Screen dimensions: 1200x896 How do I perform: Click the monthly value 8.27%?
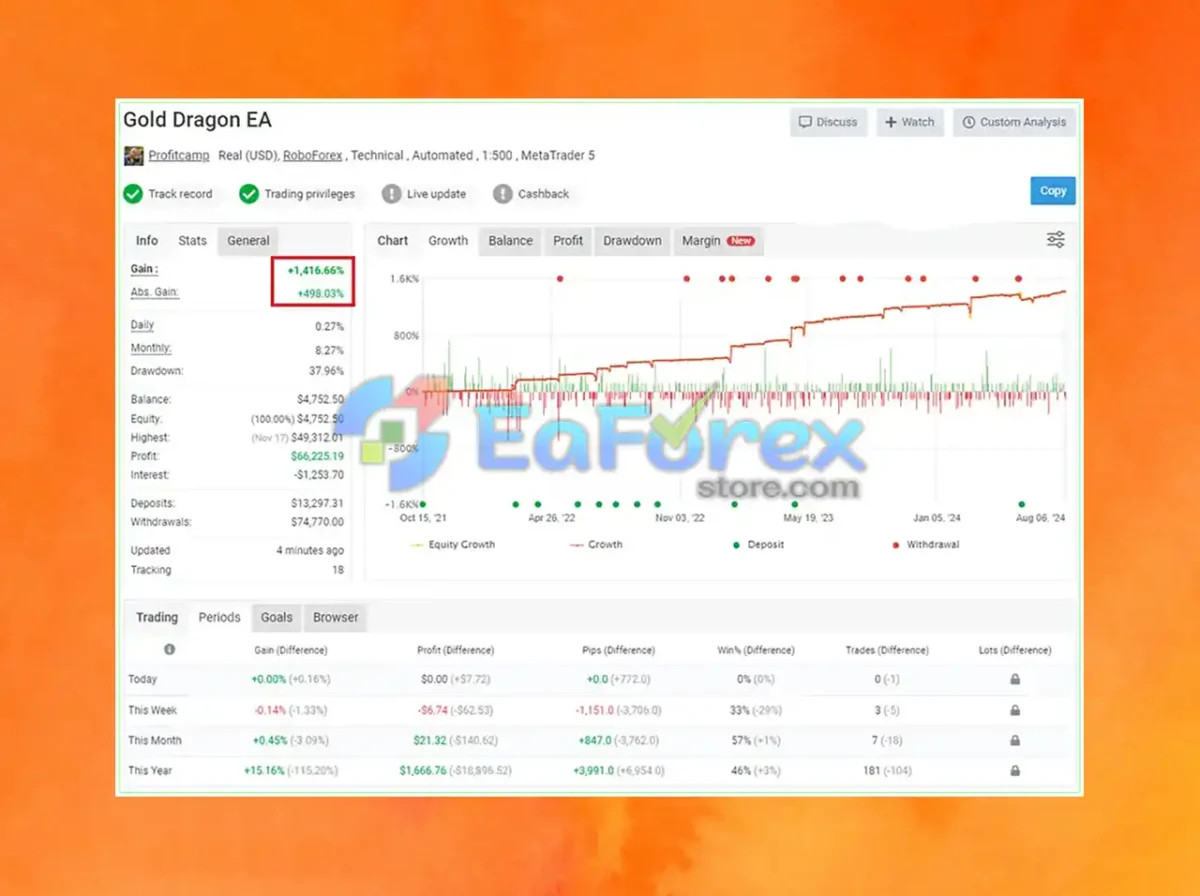tap(329, 350)
